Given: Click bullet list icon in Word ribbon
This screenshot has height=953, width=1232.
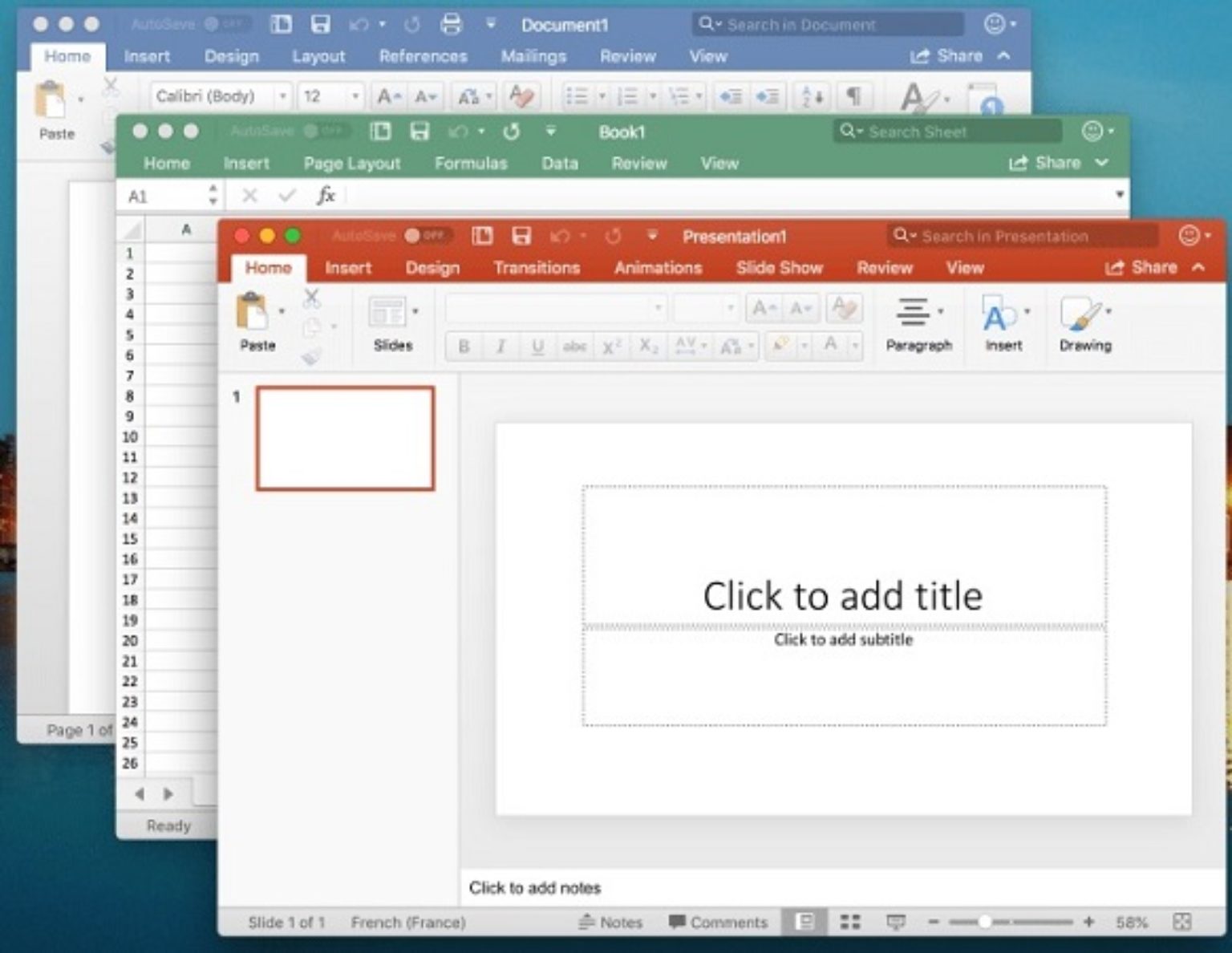Looking at the screenshot, I should [x=577, y=97].
